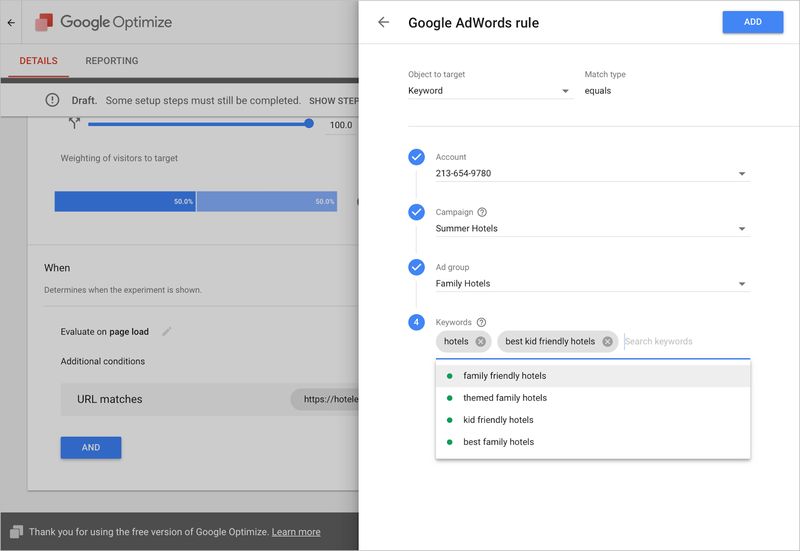Image resolution: width=800 pixels, height=551 pixels.
Task: Remove the 'hotels' keyword chip
Action: point(480,341)
